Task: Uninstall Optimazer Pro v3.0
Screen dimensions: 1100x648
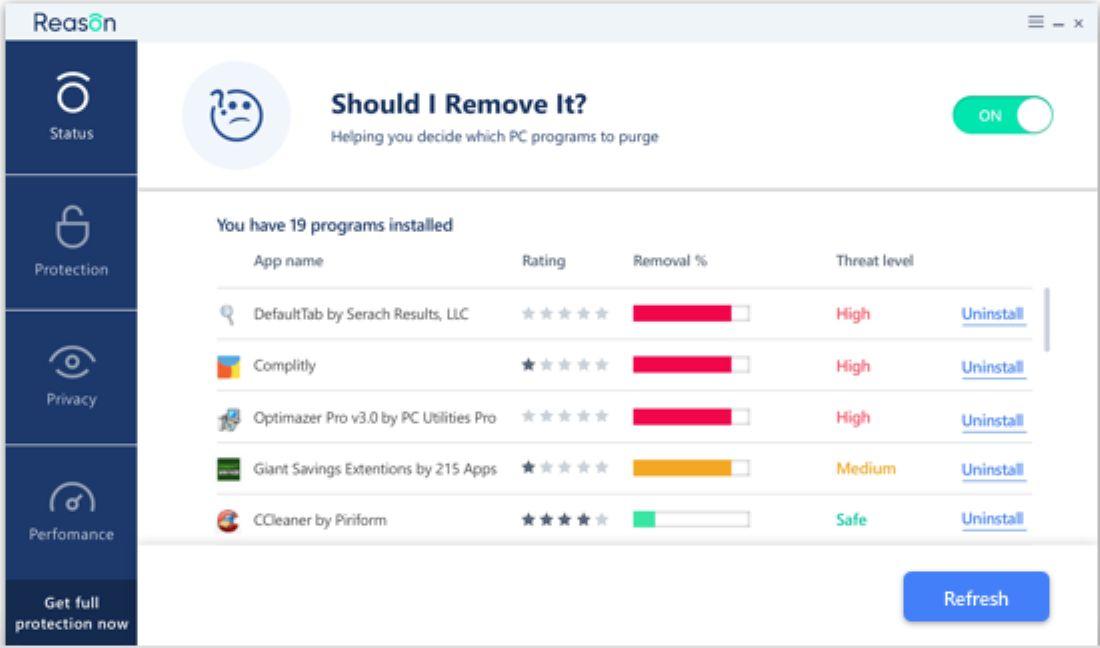Action: 993,420
